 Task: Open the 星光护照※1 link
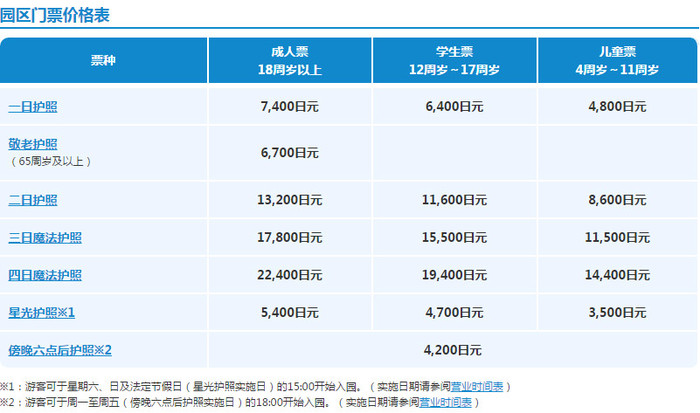(41, 312)
